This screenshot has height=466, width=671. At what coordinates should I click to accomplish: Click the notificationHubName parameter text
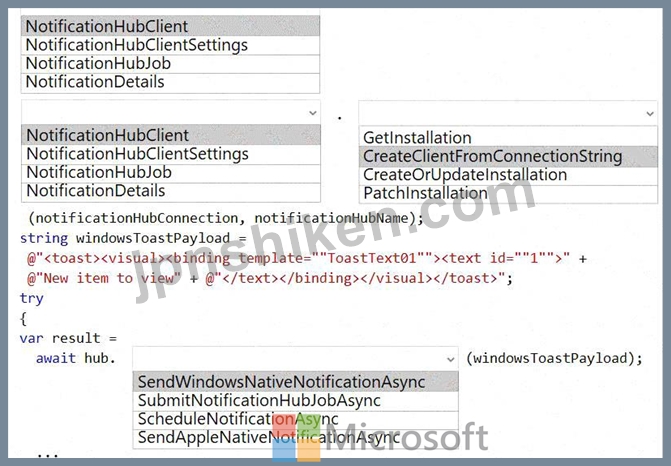pos(331,218)
